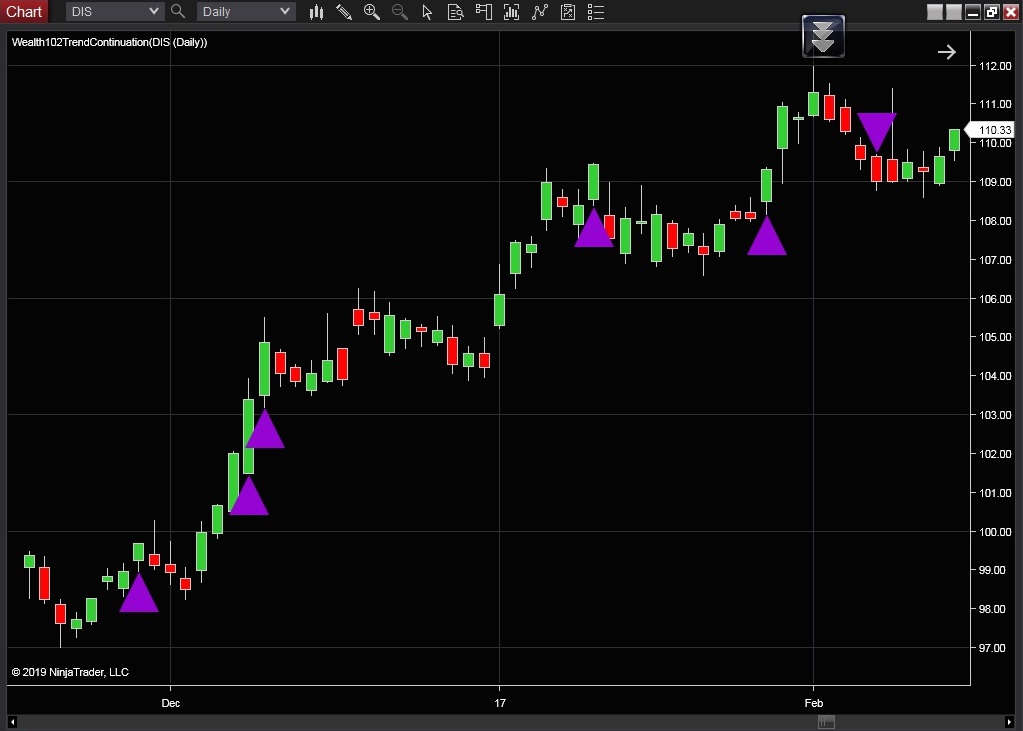Click the scrollbar right arrow
Image resolution: width=1023 pixels, height=731 pixels.
coord(1008,722)
